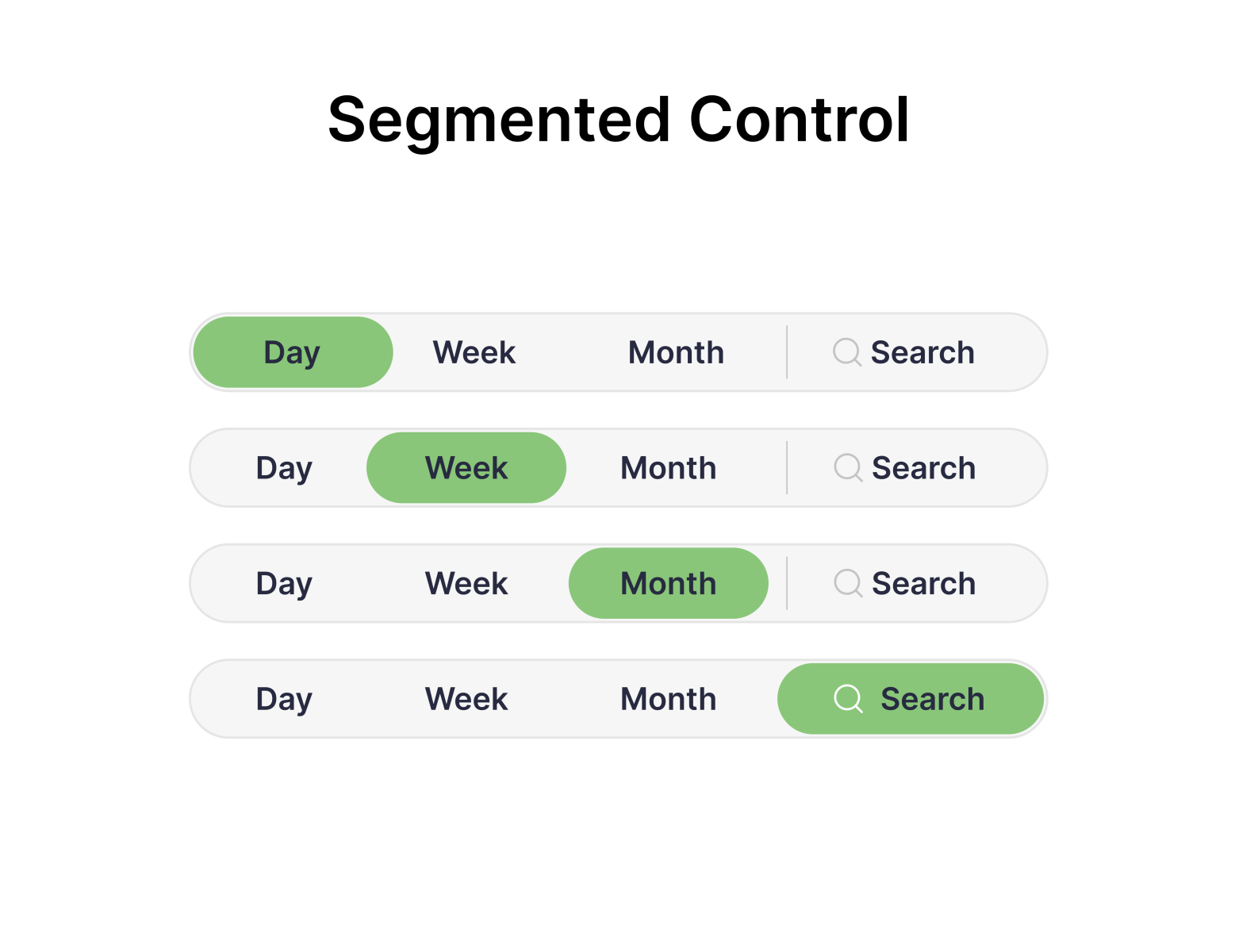Click Search text in the third row
This screenshot has width=1235, height=952.
[923, 584]
